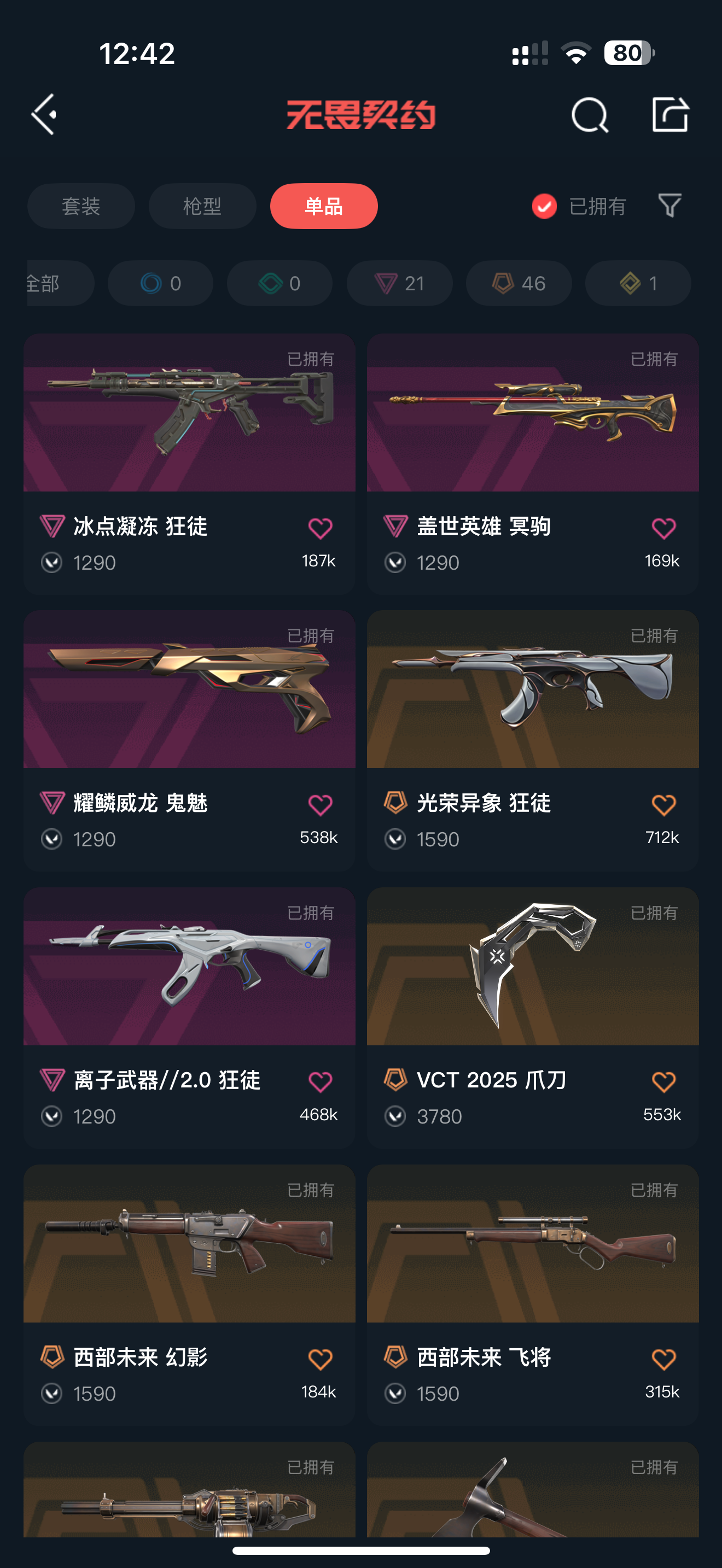The image size is (722, 1568).
Task: Open 西部未来 幻影 skin image
Action: tap(189, 1243)
